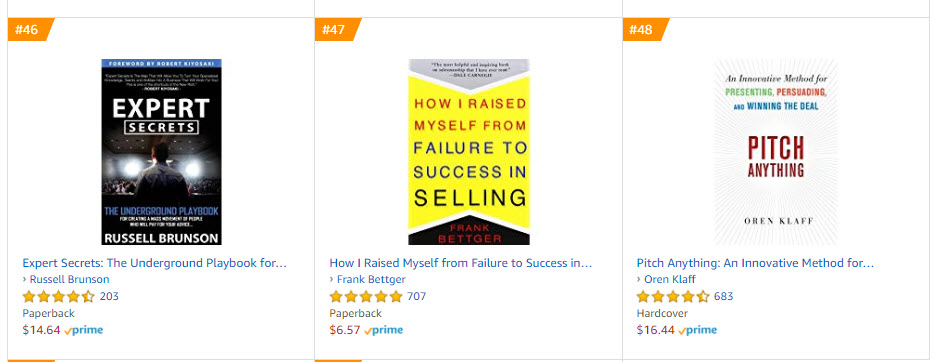Open the 203 reviews link
The width and height of the screenshot is (939, 362).
pos(109,296)
